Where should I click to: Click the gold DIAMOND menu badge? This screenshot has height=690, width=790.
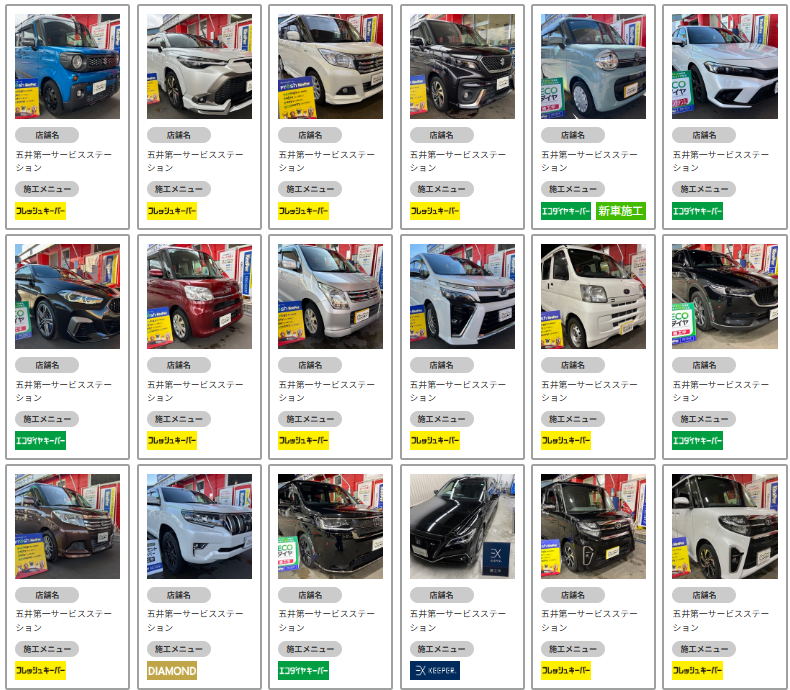point(172,670)
